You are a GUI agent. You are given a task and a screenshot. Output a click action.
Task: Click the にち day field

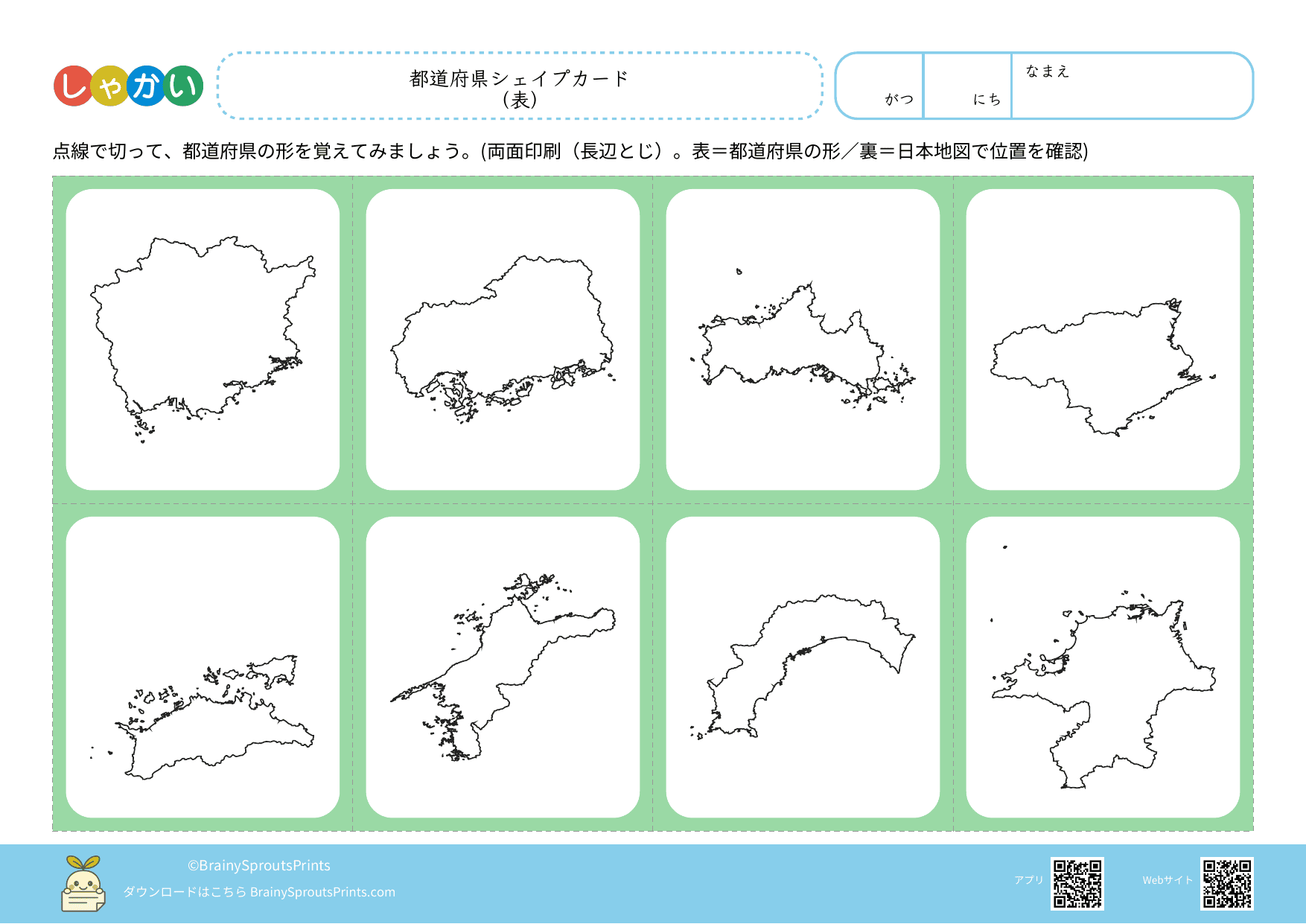(x=967, y=86)
